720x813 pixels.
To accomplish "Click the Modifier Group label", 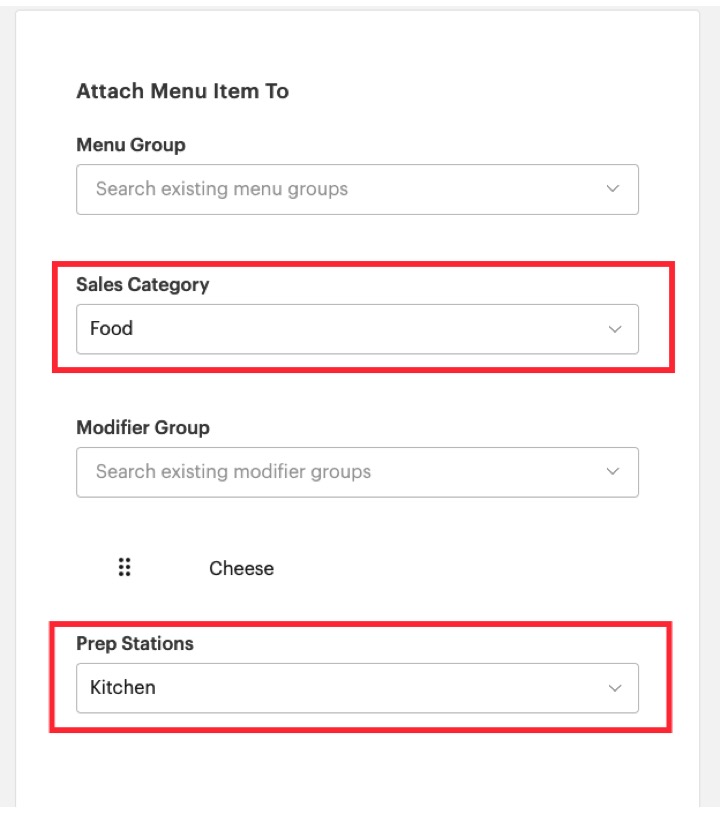I will tap(143, 428).
